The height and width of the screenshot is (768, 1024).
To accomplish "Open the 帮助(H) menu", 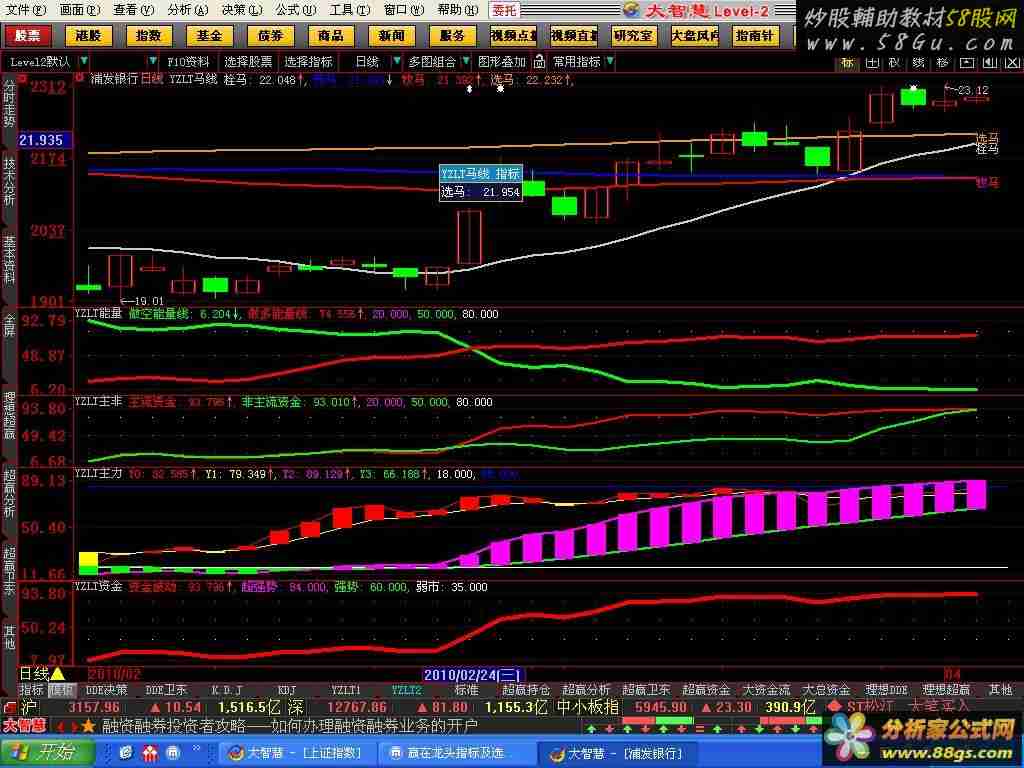I will point(458,10).
